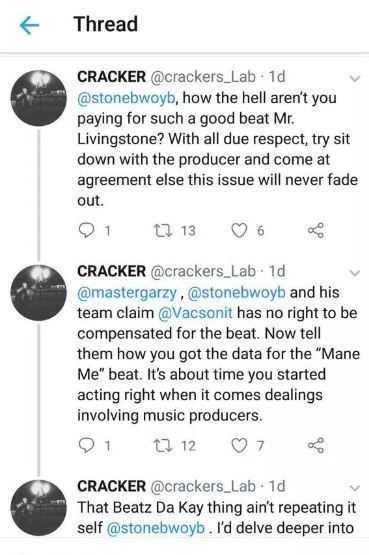Share the second tweet about Mane Me beat
Screen dimensions: 369x555
point(315,446)
